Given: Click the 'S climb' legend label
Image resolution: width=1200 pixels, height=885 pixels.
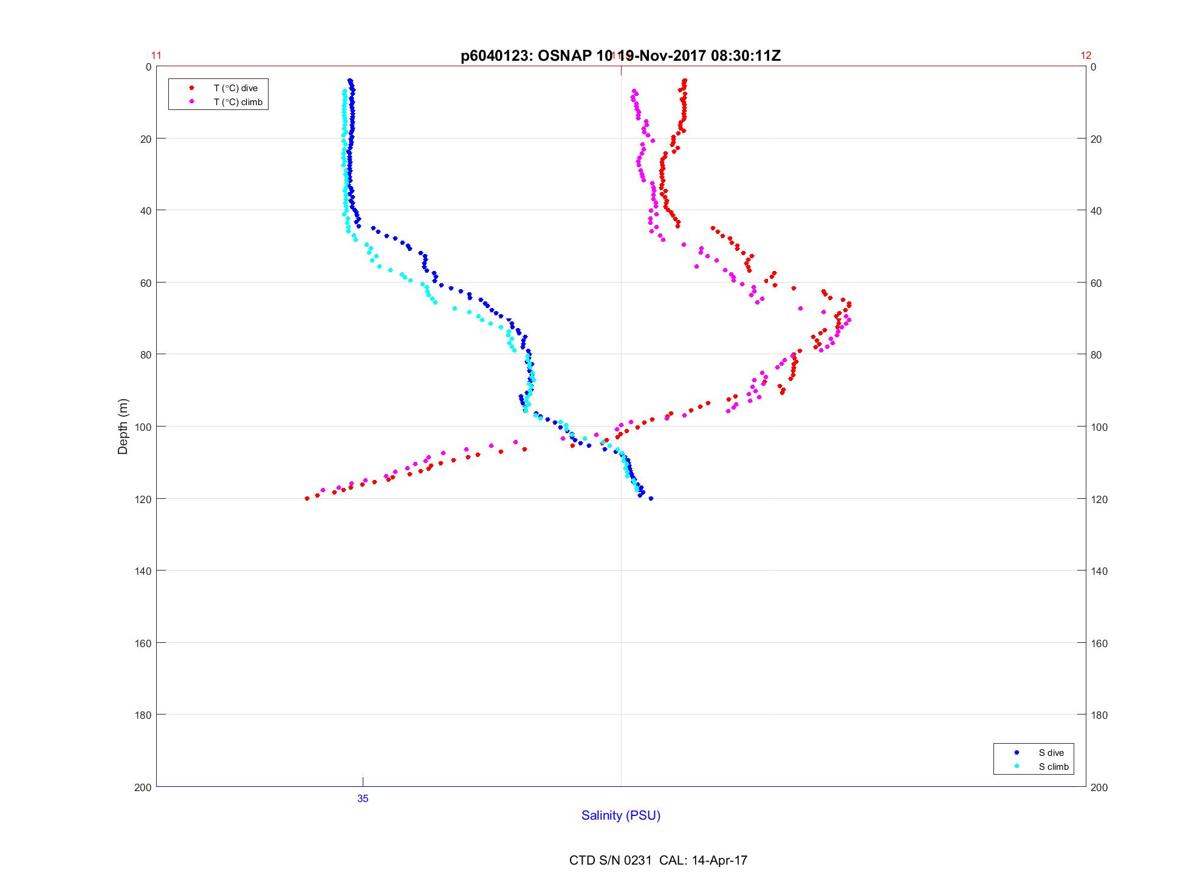Looking at the screenshot, I should tap(1053, 766).
